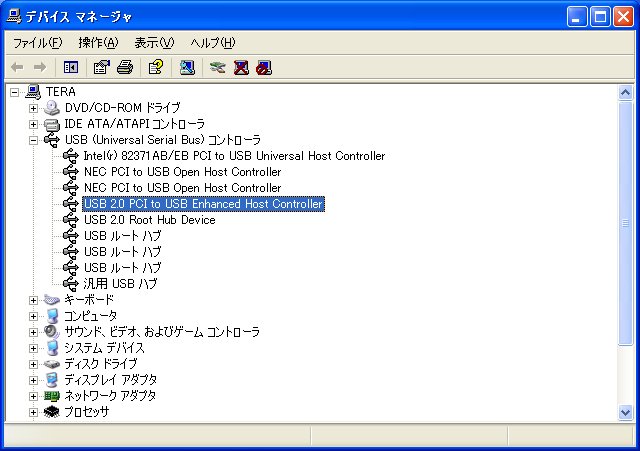Click the Help toolbar icon
Screen dimensions: 640x451
click(156, 67)
